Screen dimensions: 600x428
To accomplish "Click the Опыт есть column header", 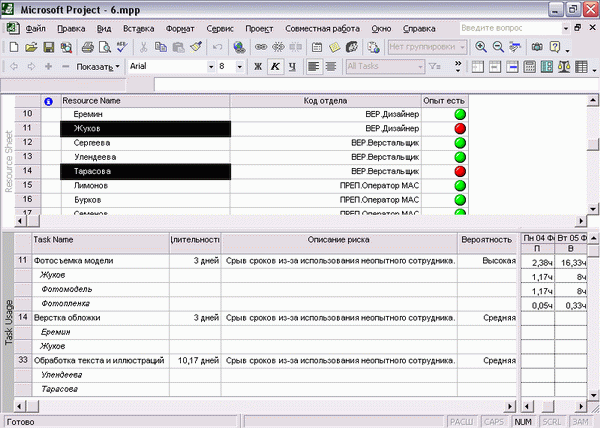I will point(445,101).
